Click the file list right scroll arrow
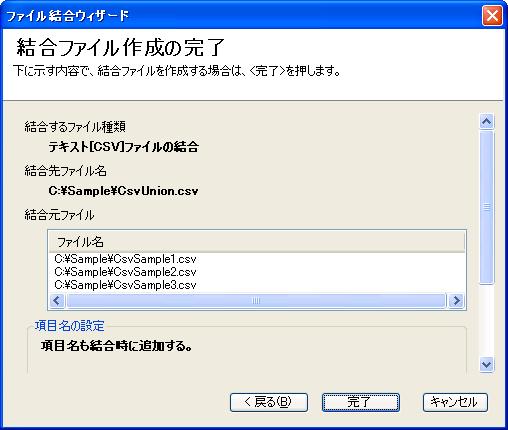Viewport: 508px width, 430px height. [x=456, y=301]
